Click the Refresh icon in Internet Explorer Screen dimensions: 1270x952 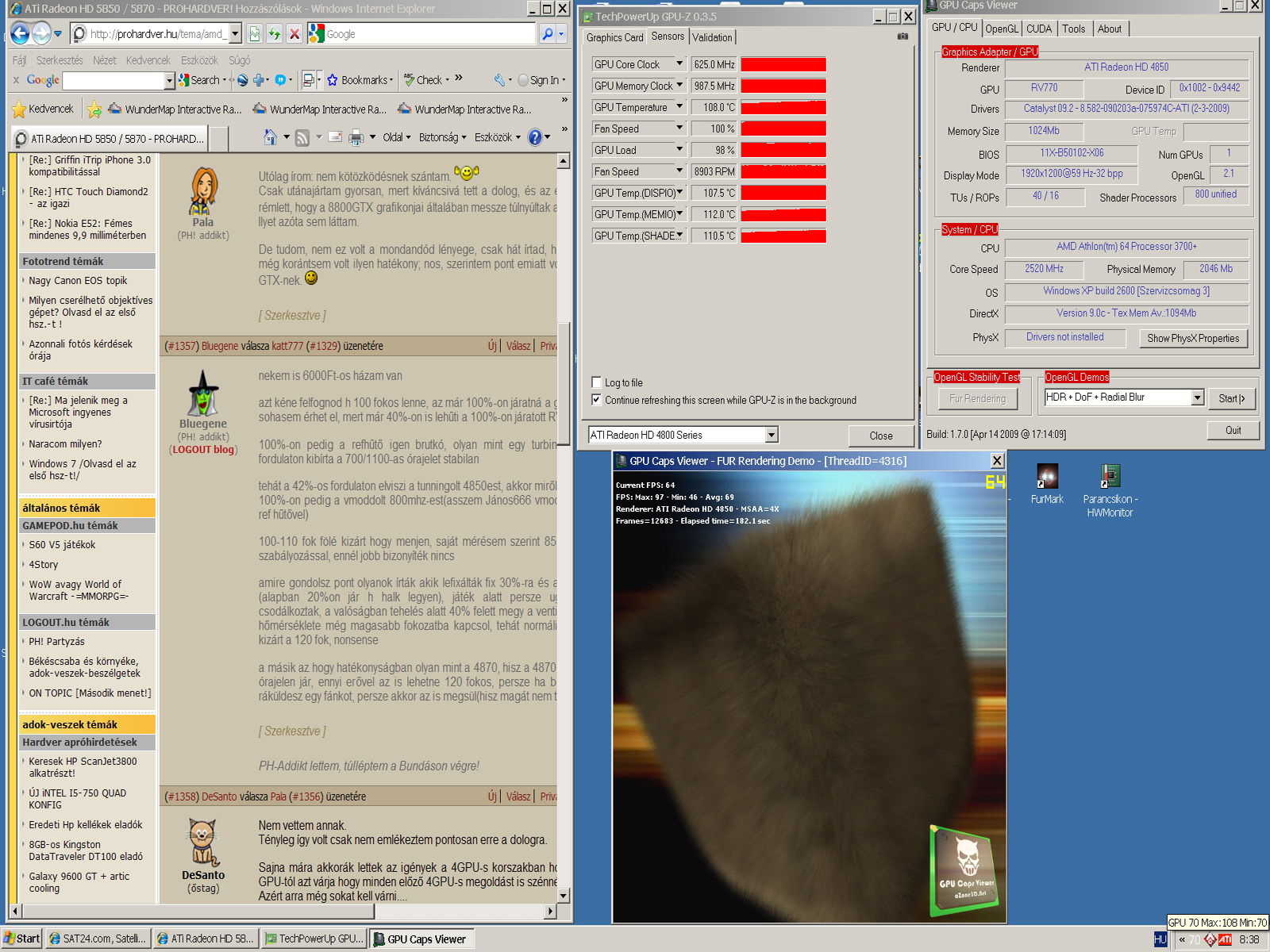click(x=274, y=33)
